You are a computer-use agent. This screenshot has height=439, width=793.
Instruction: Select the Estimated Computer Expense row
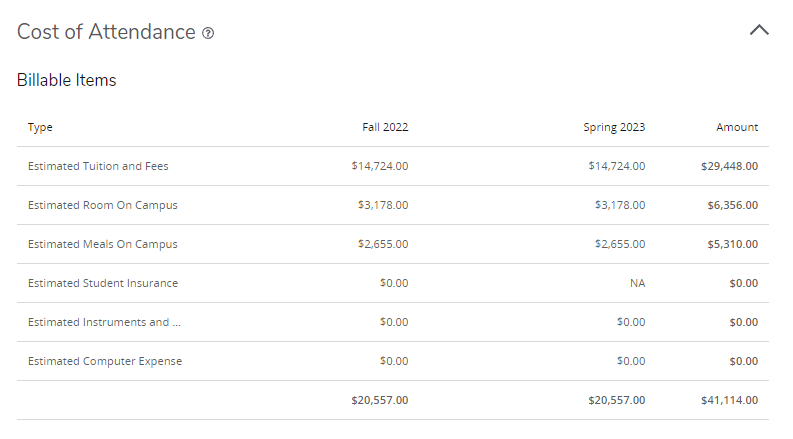(105, 361)
